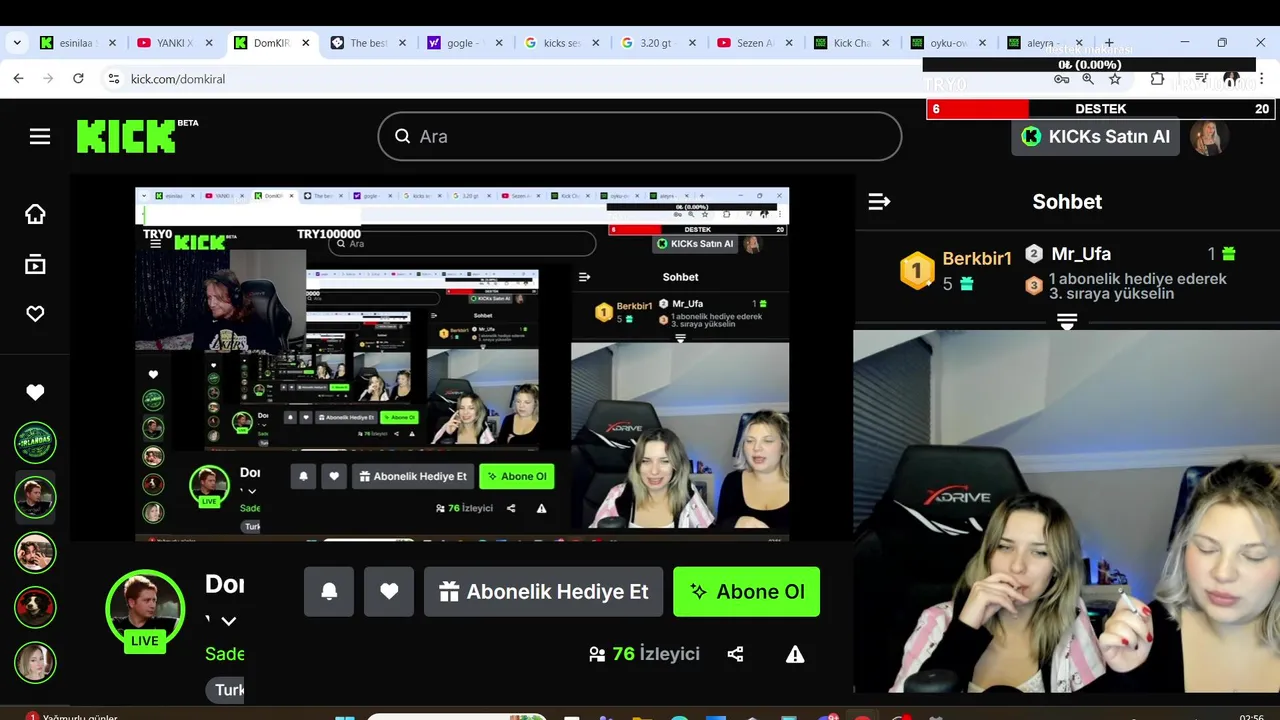Screen dimensions: 1280x720
Task: Open a new browser tab
Action: (1108, 43)
